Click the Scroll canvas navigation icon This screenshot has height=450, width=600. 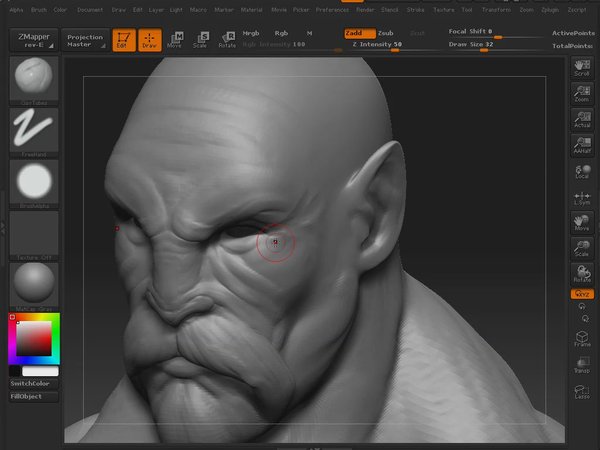582,67
